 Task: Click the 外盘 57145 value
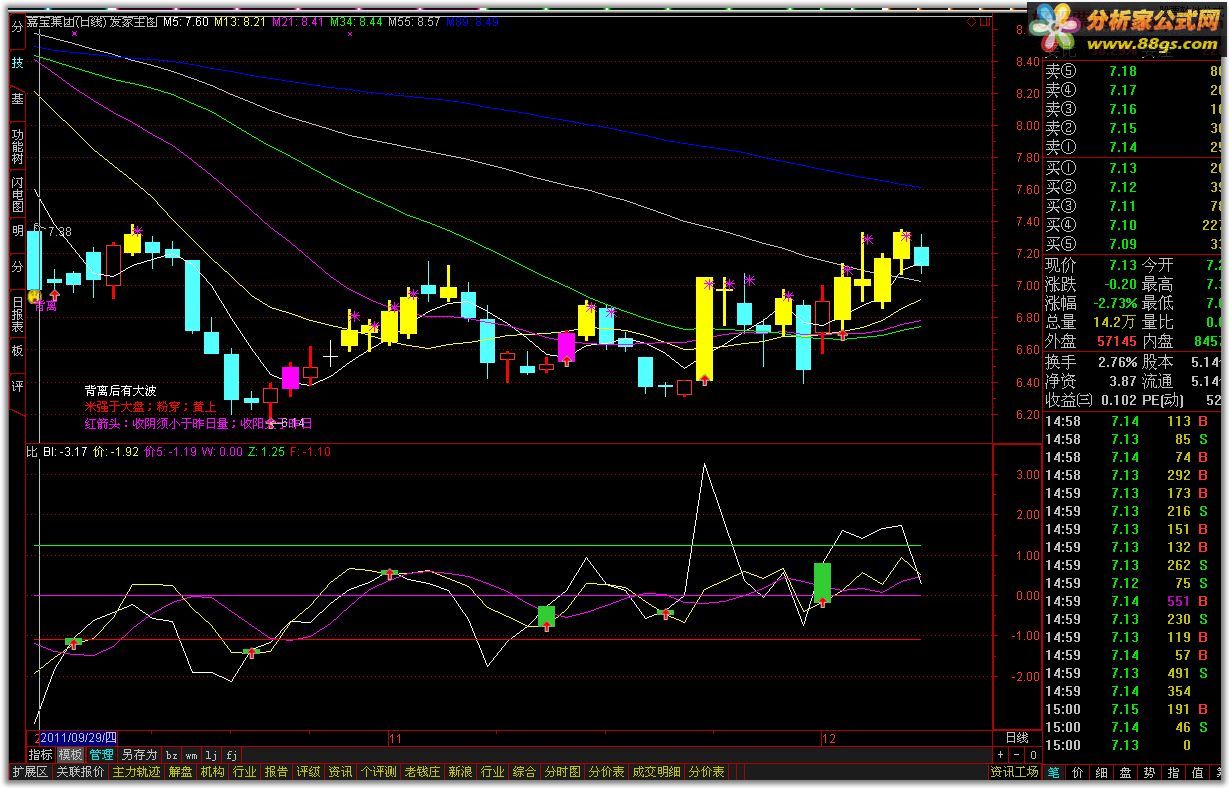tap(1115, 341)
